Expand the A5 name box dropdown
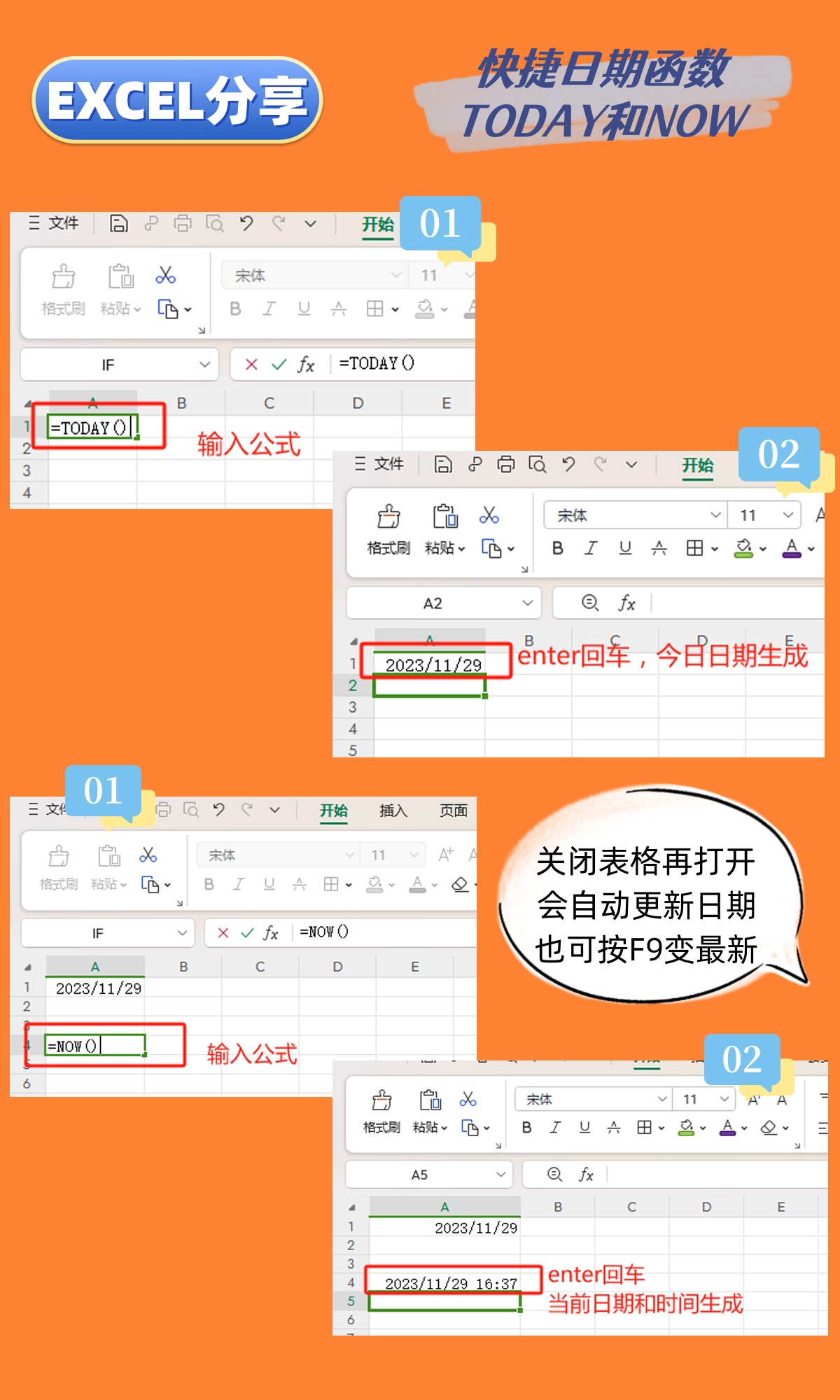This screenshot has height=1400, width=840. point(501,1175)
